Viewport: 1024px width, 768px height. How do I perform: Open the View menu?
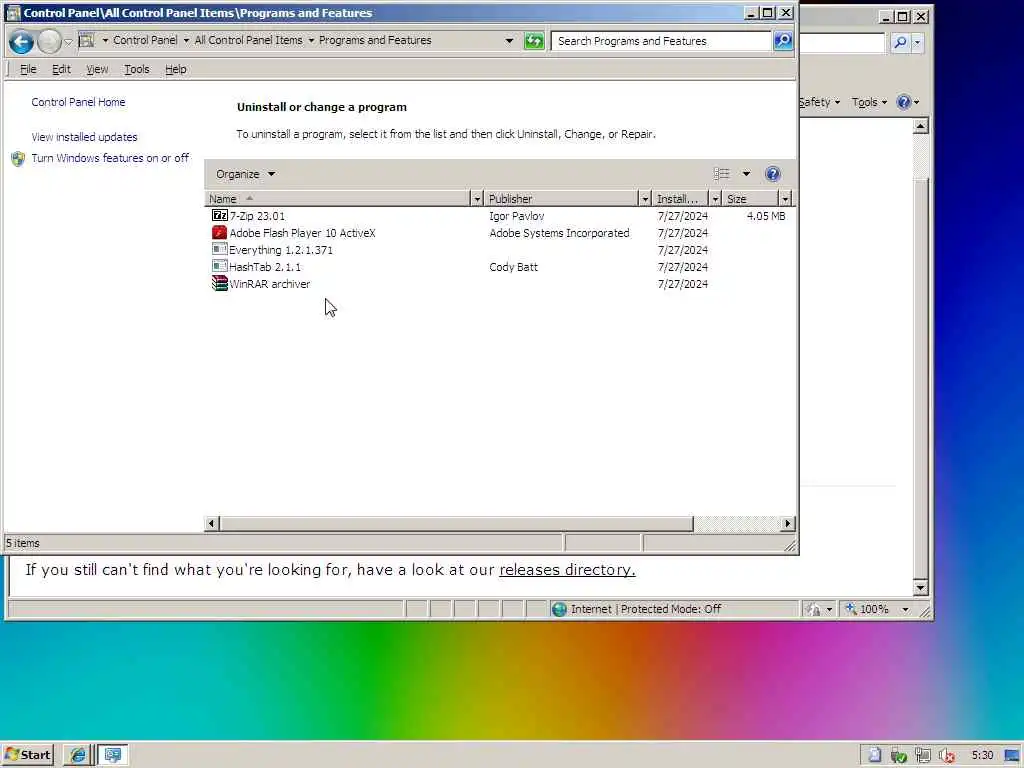(x=97, y=69)
